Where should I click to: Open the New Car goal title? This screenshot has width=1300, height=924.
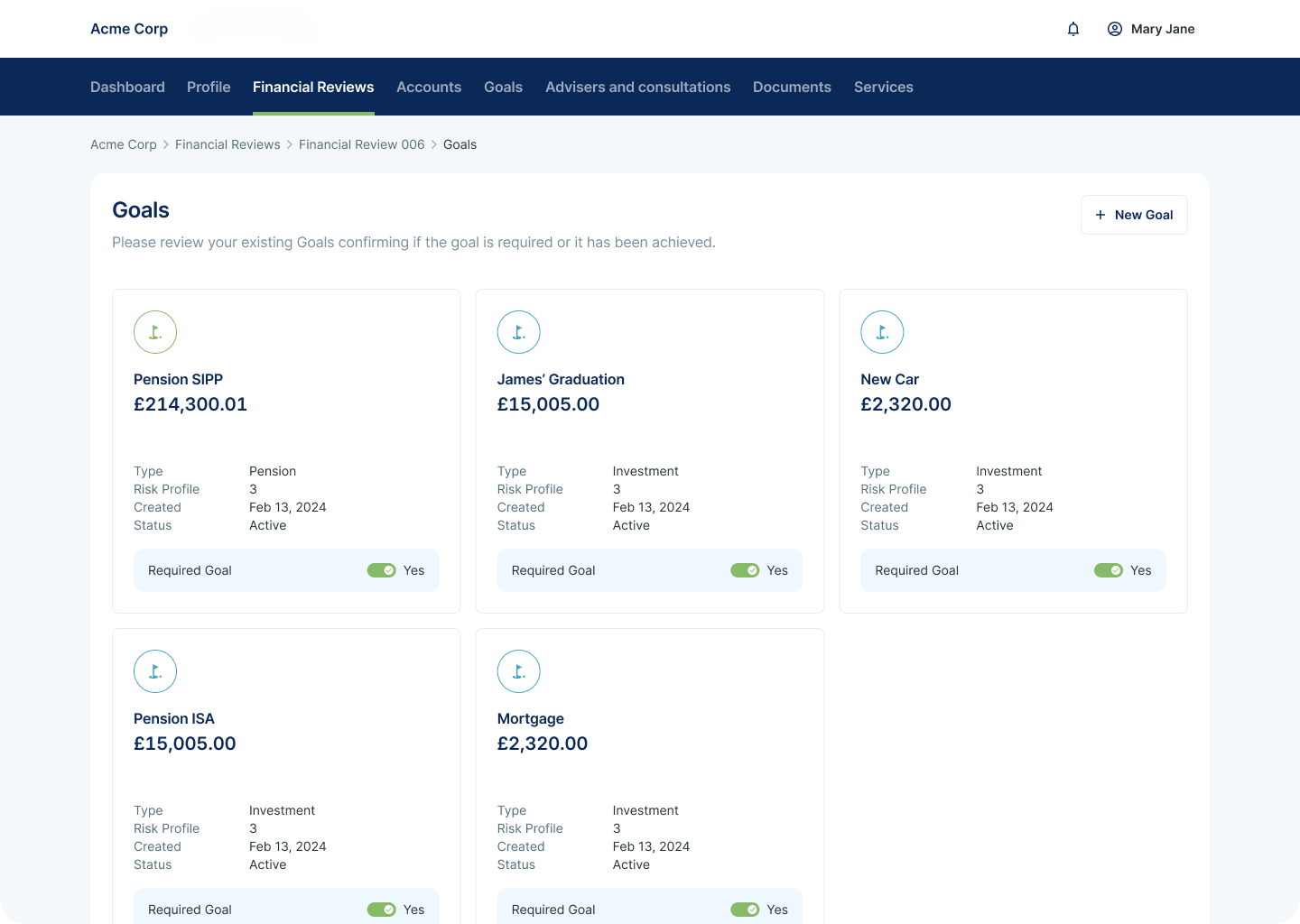point(889,379)
